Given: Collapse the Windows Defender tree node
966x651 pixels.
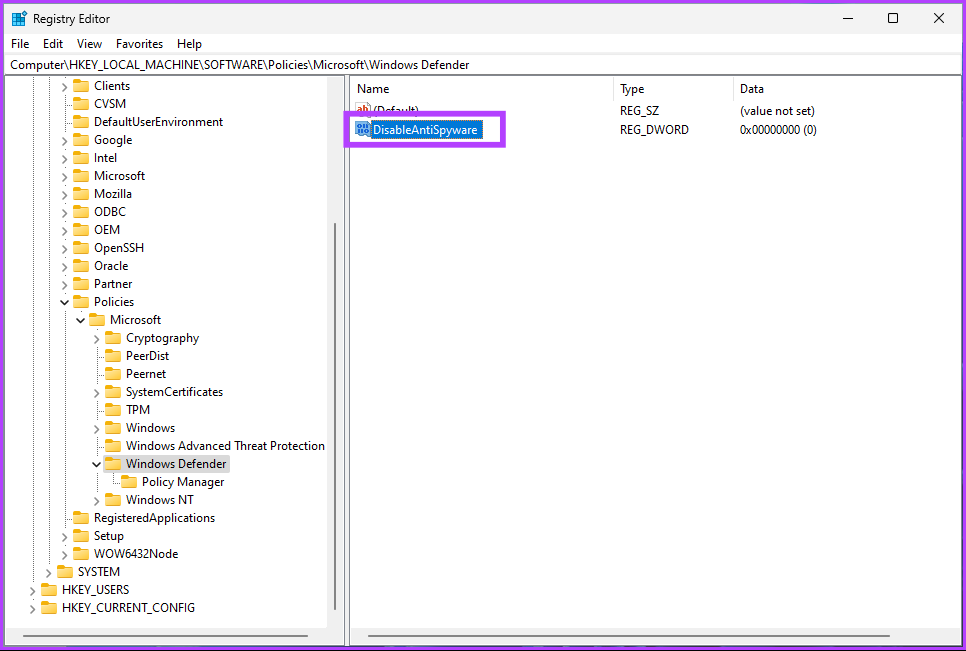Looking at the screenshot, I should point(97,464).
